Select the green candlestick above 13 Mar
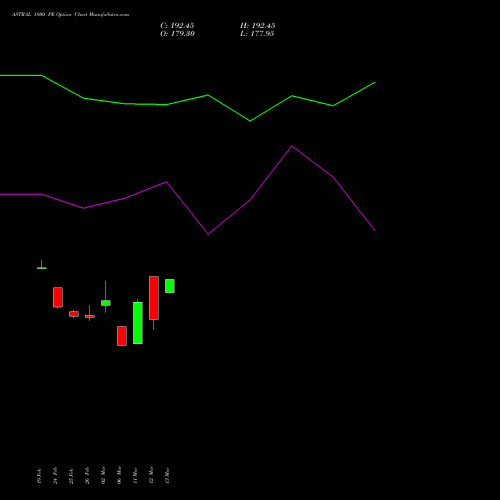This screenshot has height=500, width=500. click(170, 286)
